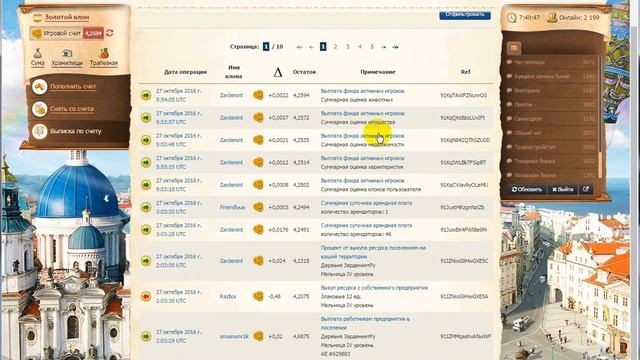Click the red arrow icon in the Razboi row
This screenshot has height=360, width=640.
point(146,296)
